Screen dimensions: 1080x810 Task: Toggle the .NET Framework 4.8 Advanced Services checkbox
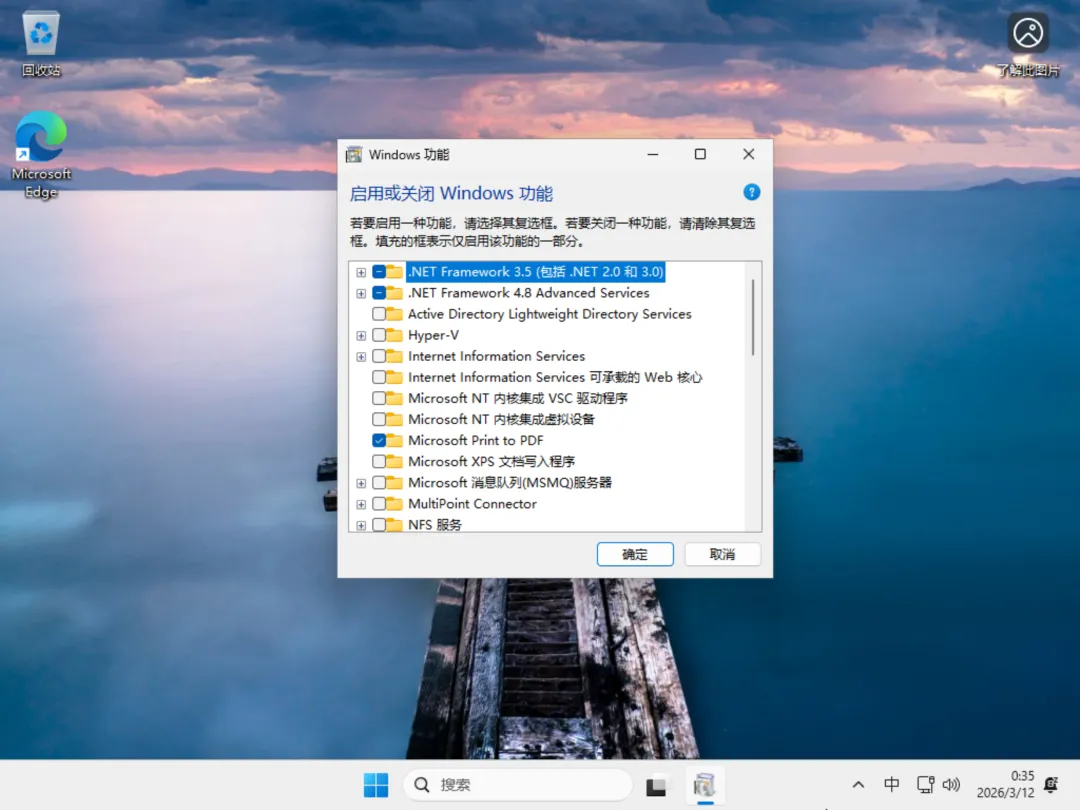[379, 293]
